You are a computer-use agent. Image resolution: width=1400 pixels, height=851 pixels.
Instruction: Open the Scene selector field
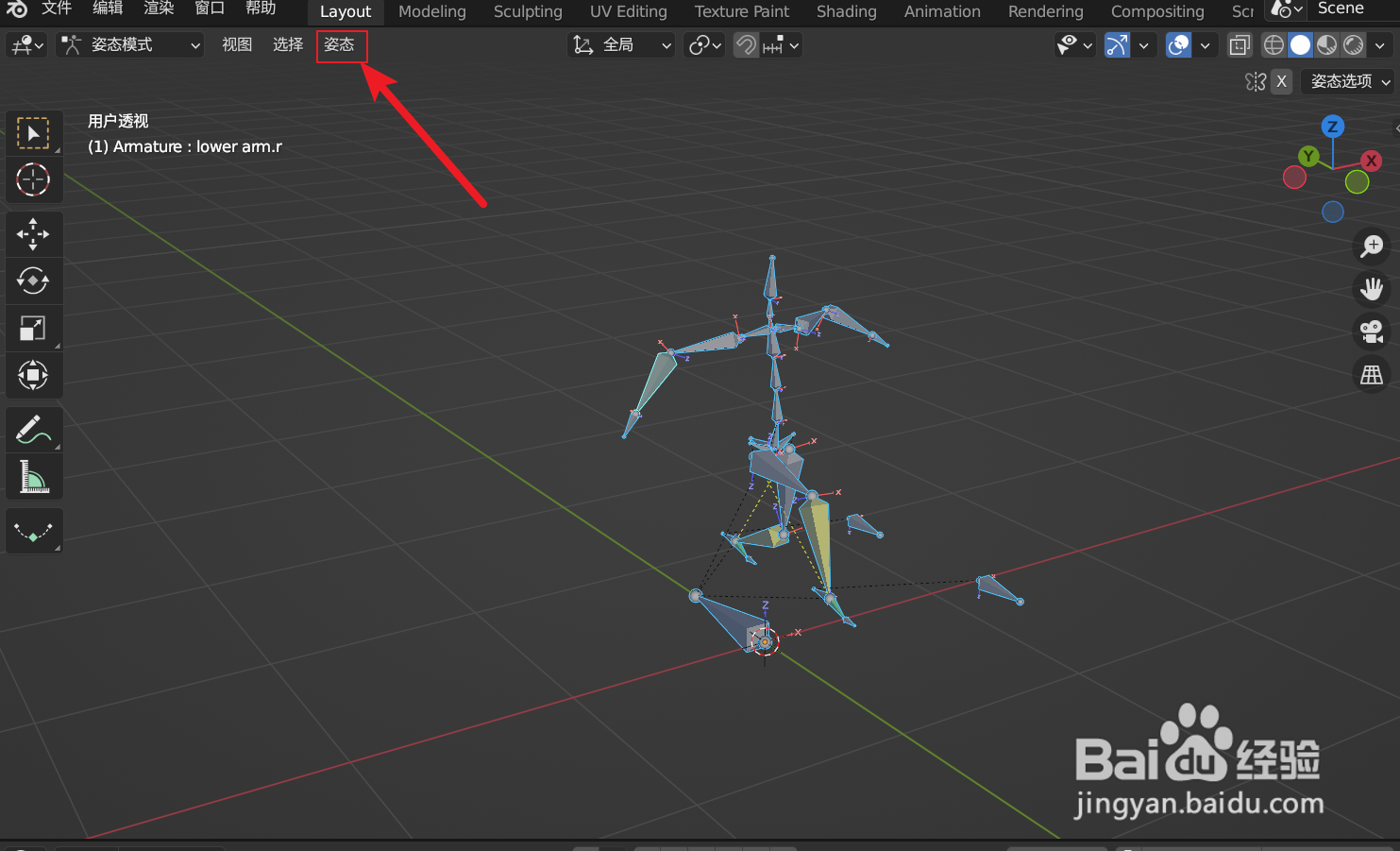[x=1352, y=9]
